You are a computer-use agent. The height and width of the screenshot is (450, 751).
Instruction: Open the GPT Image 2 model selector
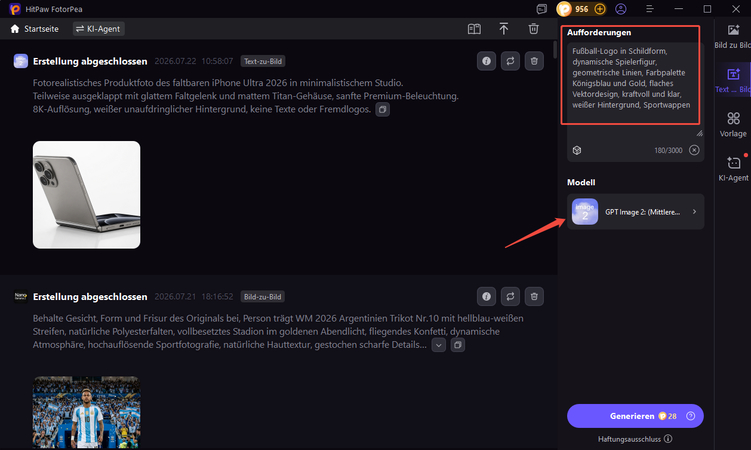click(636, 212)
